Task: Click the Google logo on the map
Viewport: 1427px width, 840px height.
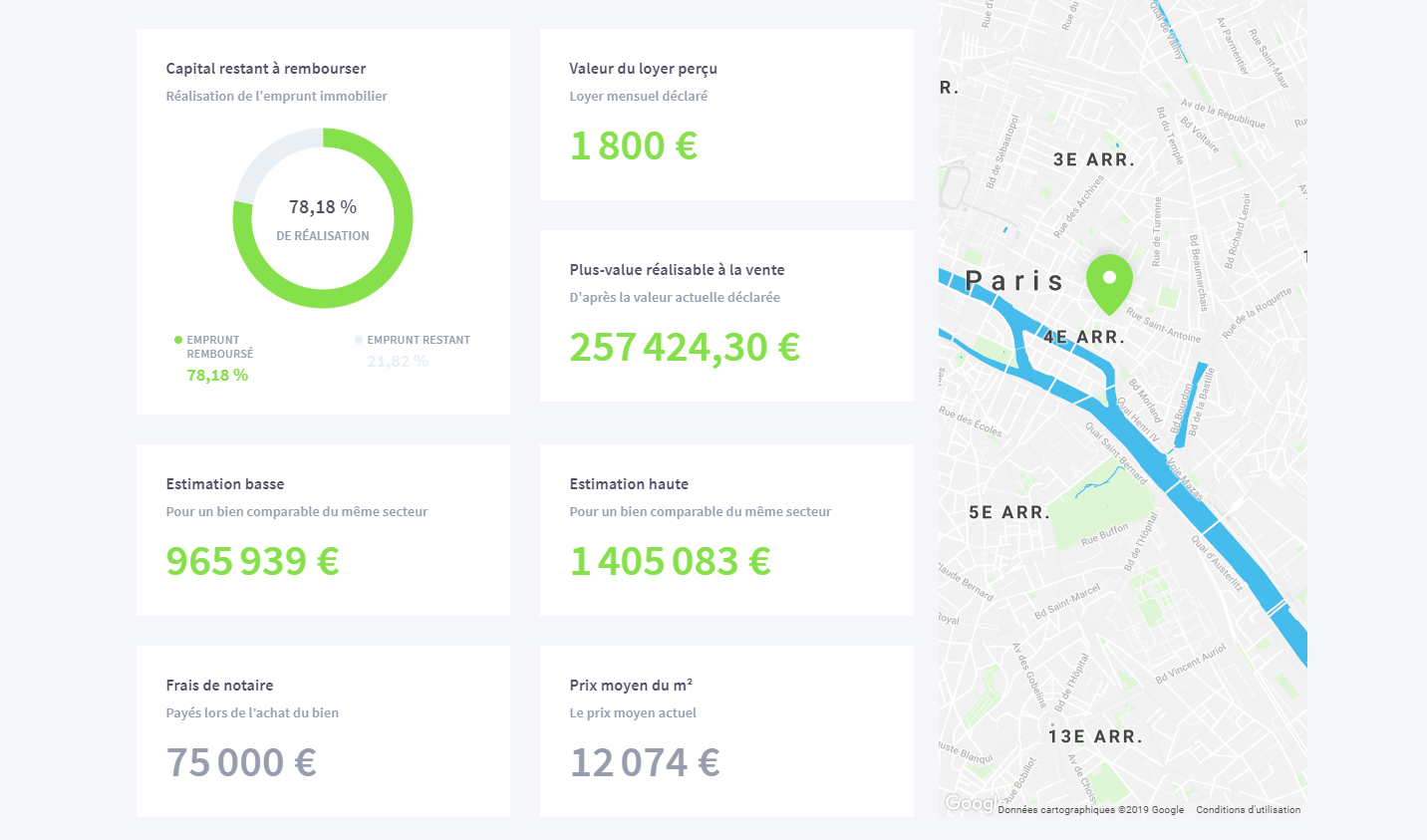Action: point(971,803)
